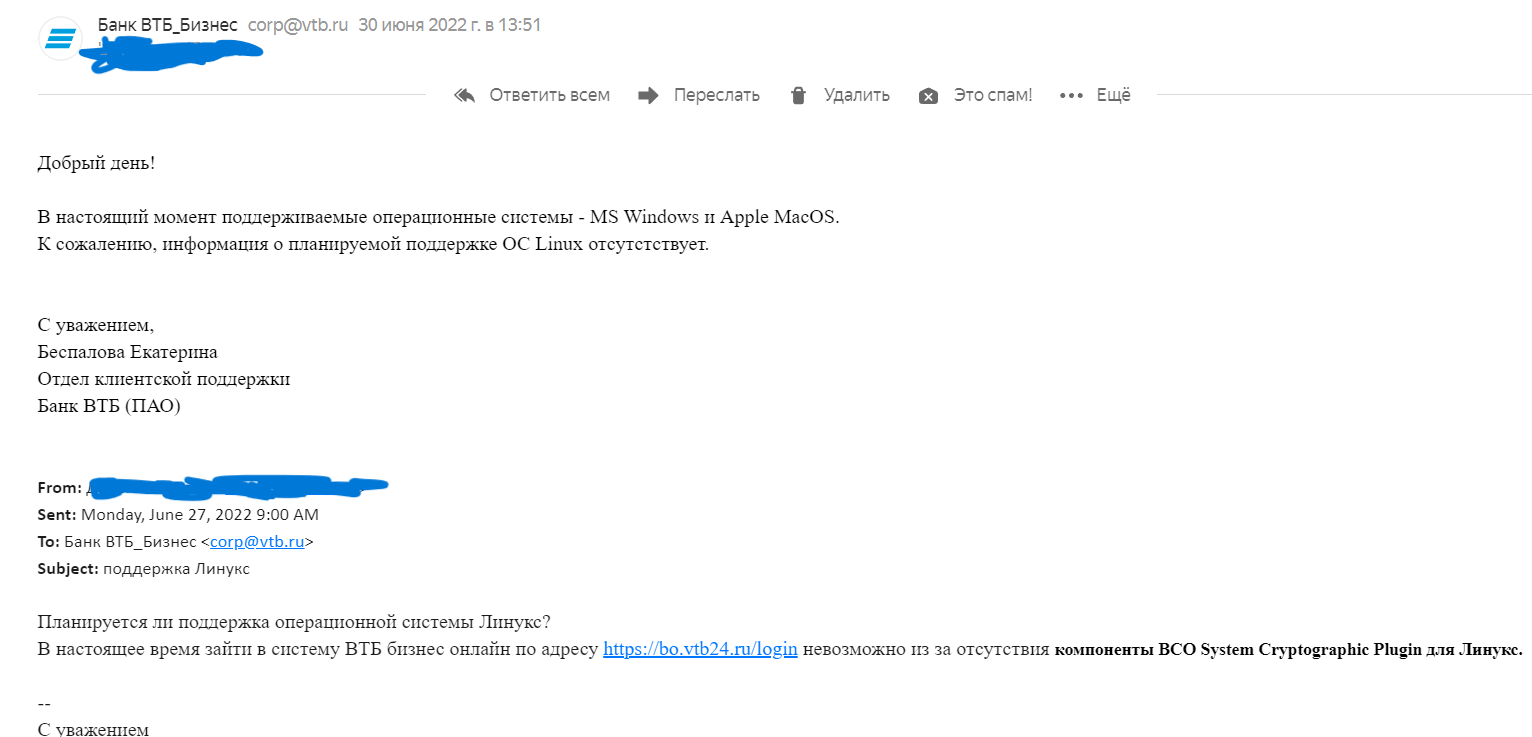This screenshot has width=1532, height=737.
Task: Click the reply-all arrows icon
Action: pyautogui.click(x=464, y=95)
